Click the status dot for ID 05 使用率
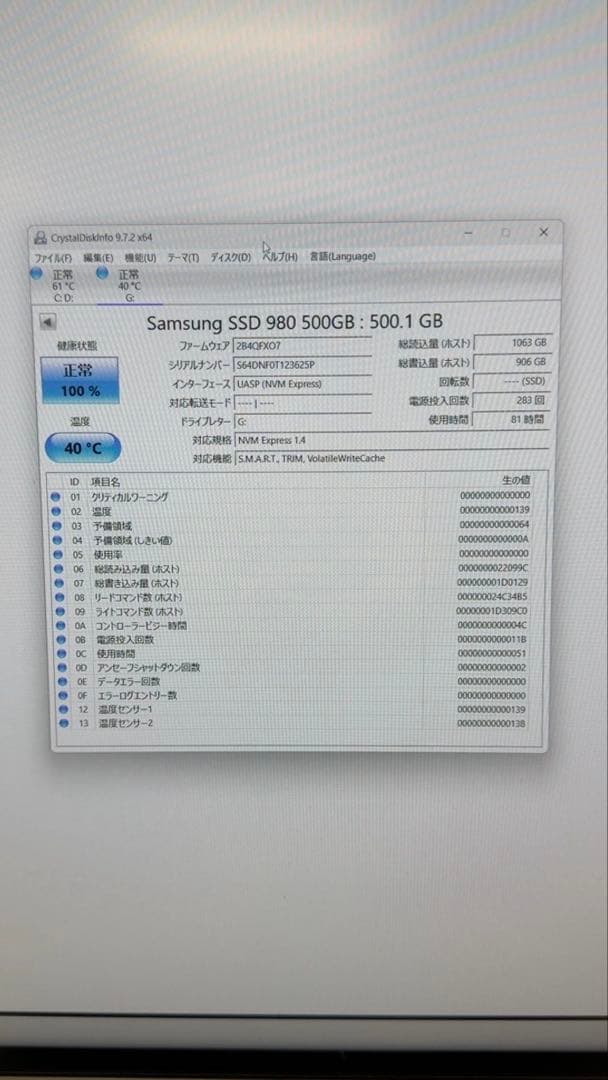Image resolution: width=608 pixels, height=1080 pixels. point(58,554)
